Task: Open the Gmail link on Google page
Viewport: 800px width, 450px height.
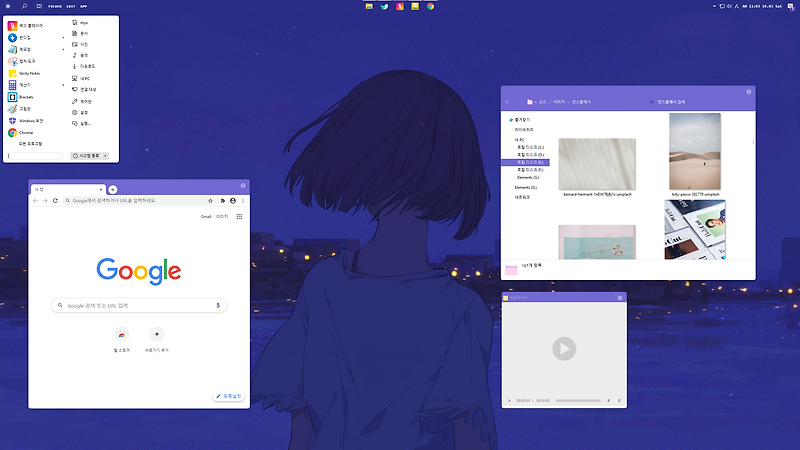Action: click(x=206, y=217)
